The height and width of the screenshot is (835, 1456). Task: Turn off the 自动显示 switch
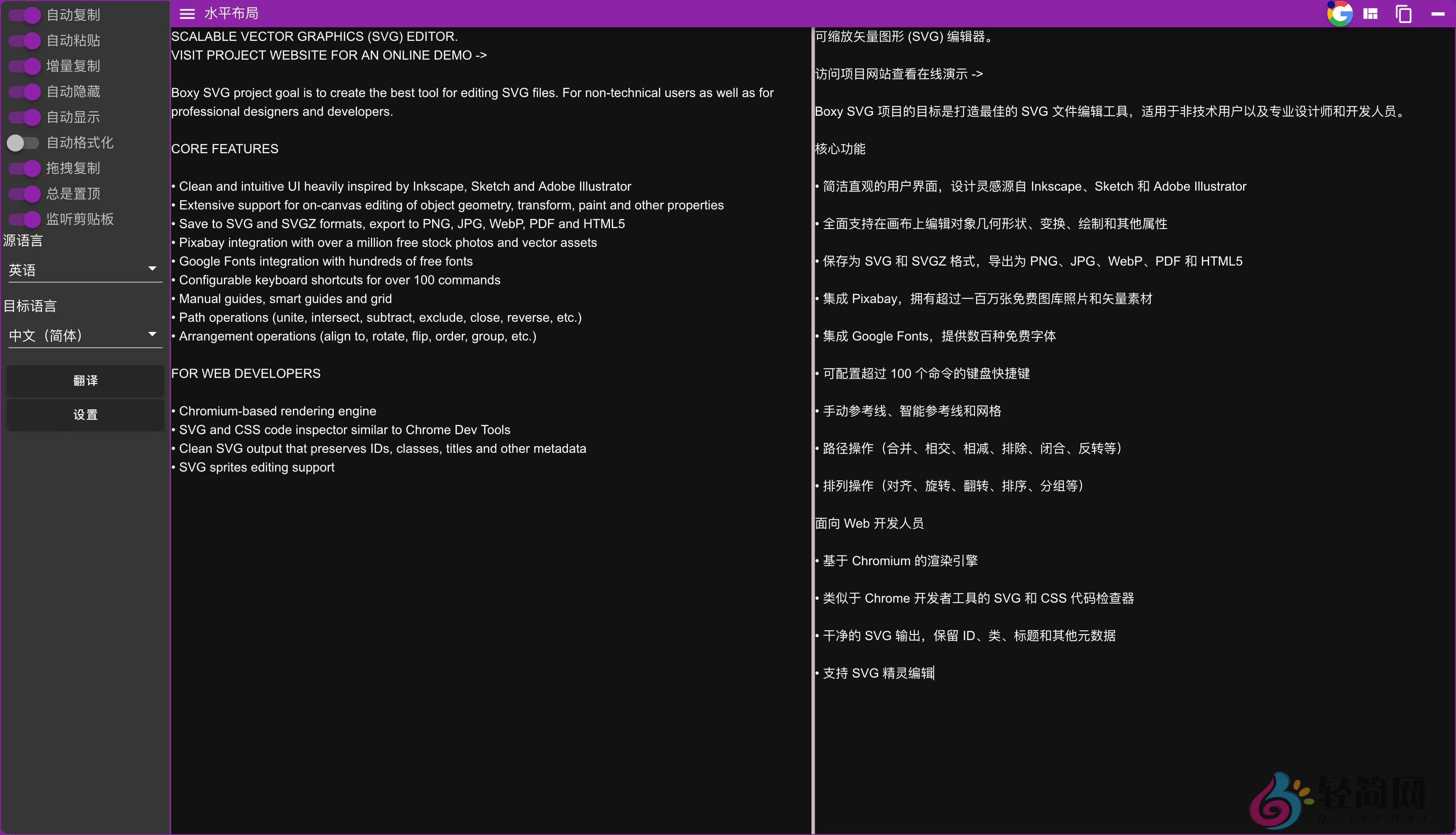pos(24,117)
